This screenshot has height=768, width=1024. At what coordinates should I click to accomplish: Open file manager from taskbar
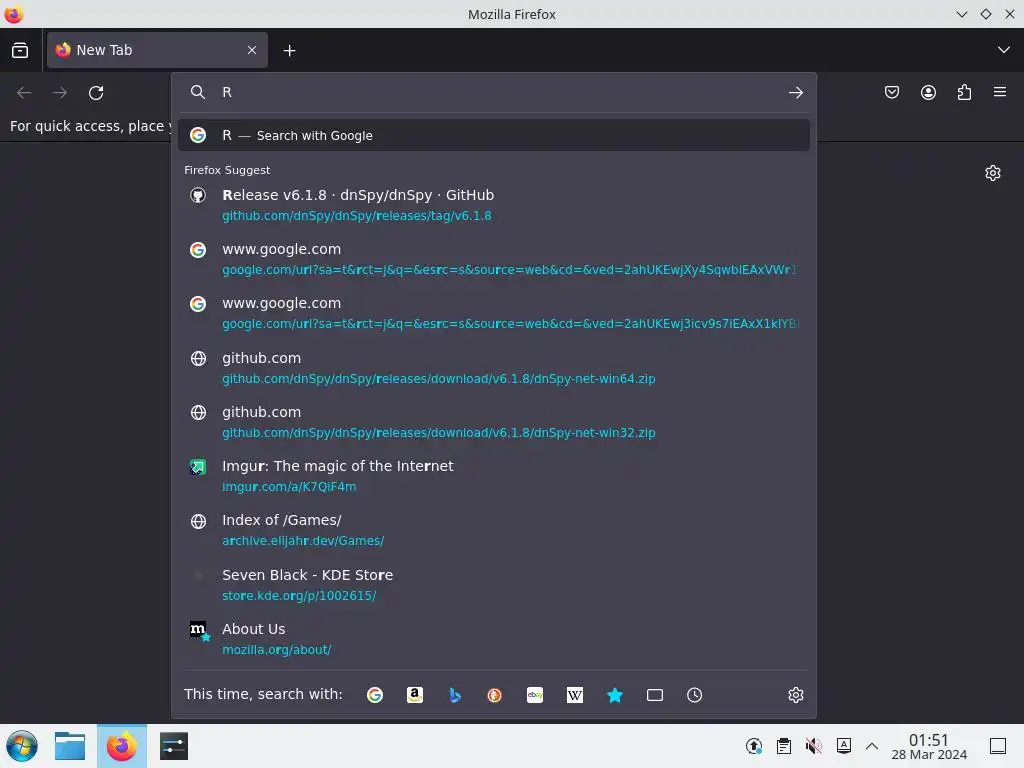70,746
